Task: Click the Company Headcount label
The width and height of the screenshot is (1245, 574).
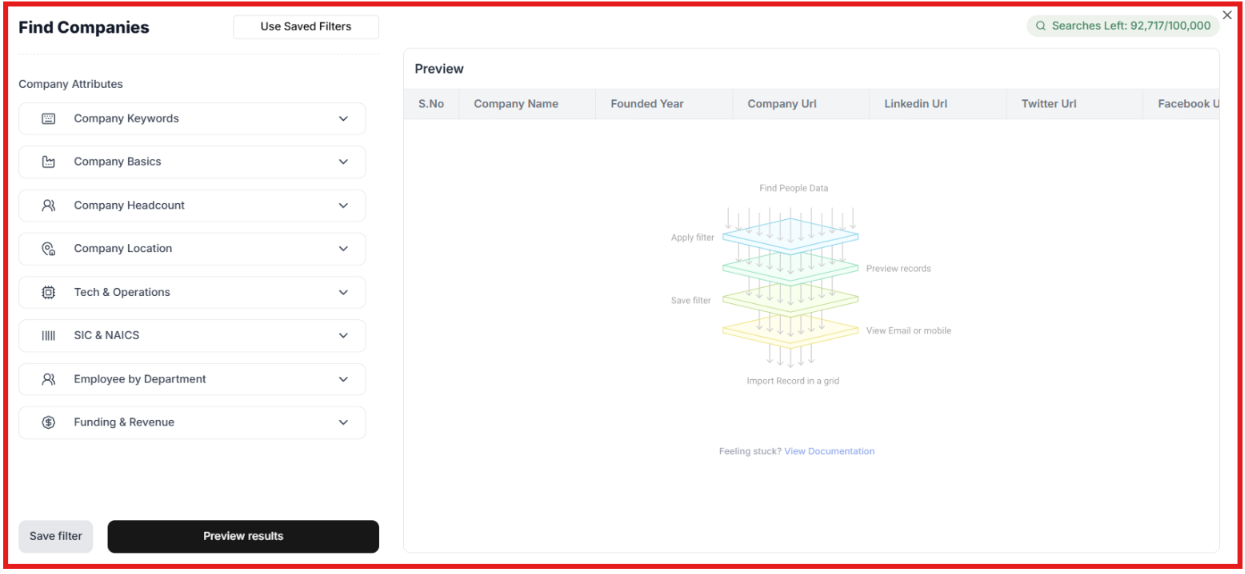Action: click(x=129, y=206)
